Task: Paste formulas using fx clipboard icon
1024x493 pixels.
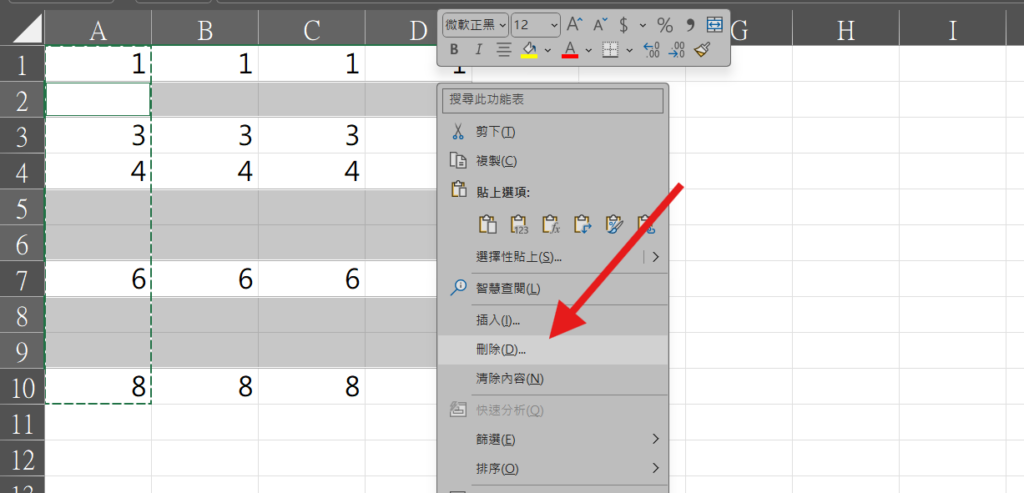Action: click(x=550, y=224)
